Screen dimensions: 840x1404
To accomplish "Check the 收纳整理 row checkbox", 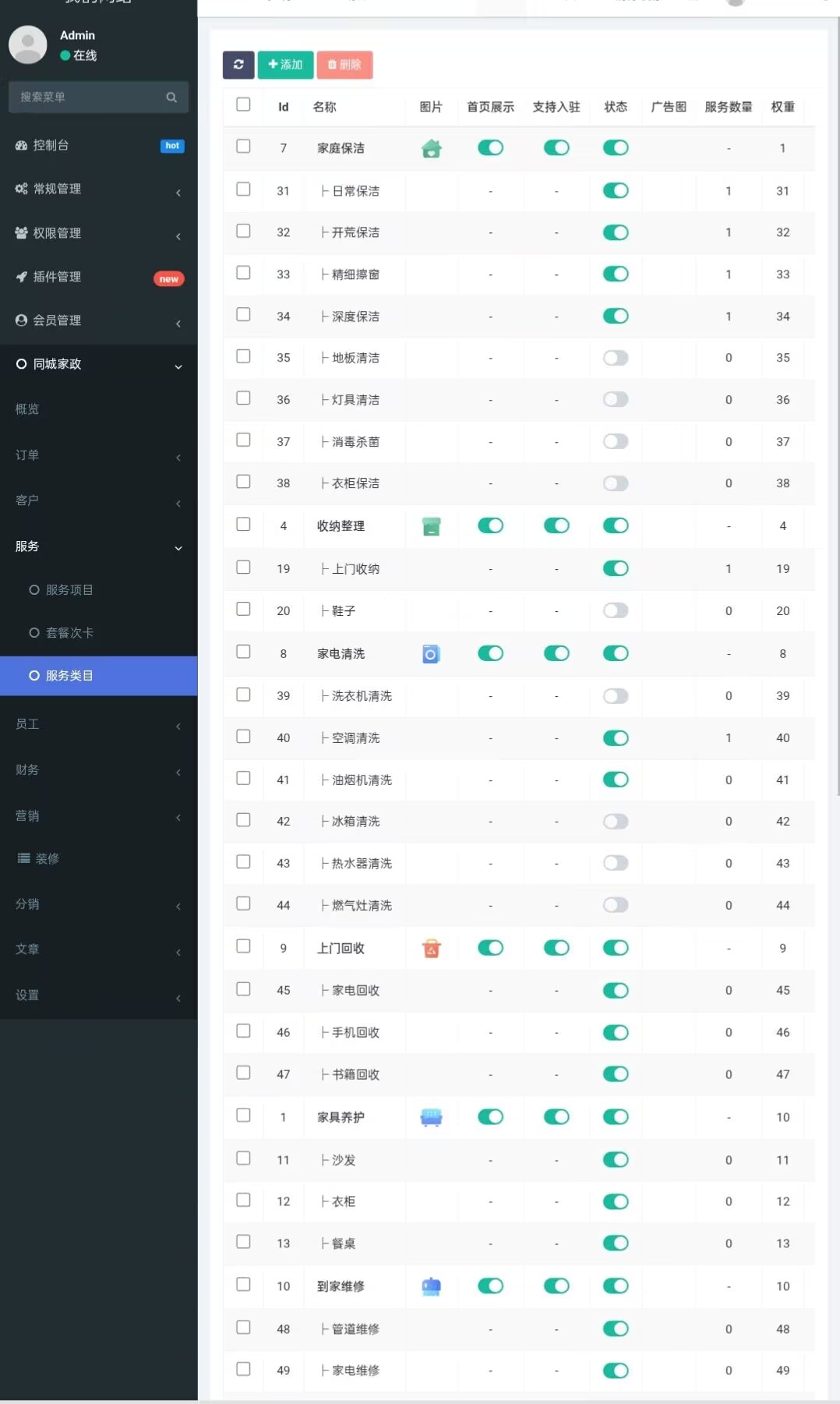I will pos(243,525).
